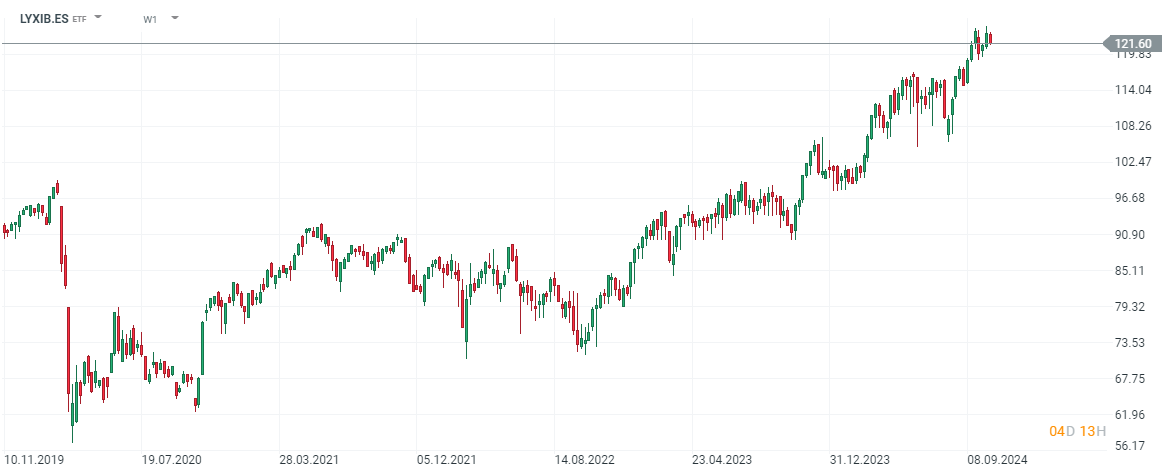Viewport: 1175px width, 476px height.
Task: Click the 05.12.2021 date marker
Action: (x=446, y=461)
